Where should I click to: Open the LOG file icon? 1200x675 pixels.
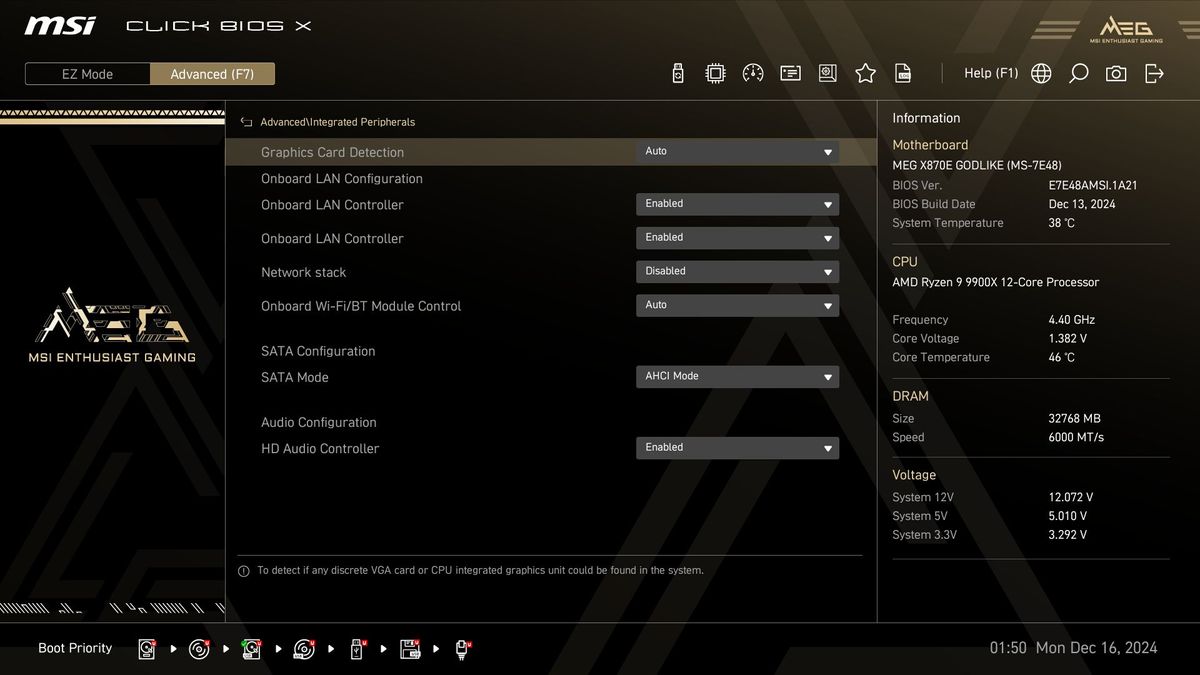(x=903, y=73)
